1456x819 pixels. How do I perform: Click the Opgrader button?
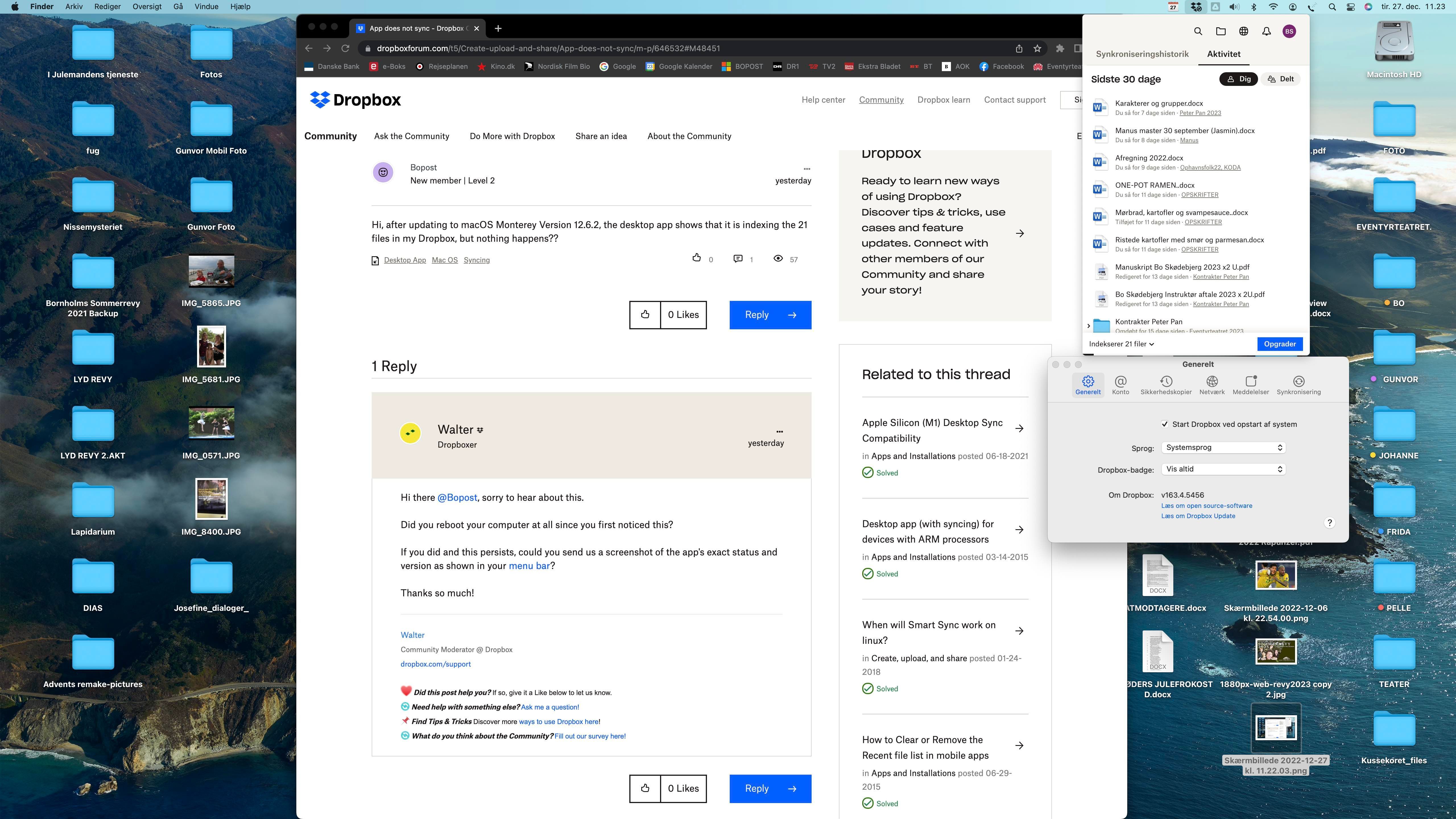1280,344
